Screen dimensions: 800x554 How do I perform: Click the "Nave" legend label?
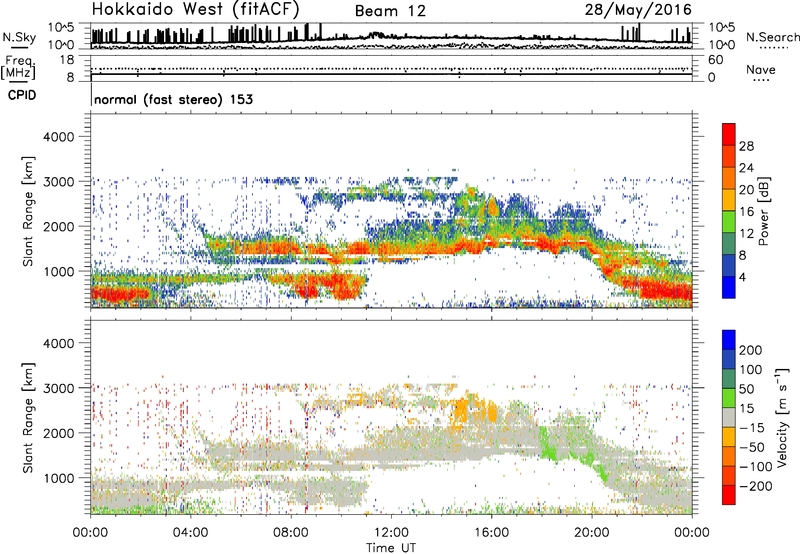click(x=761, y=70)
